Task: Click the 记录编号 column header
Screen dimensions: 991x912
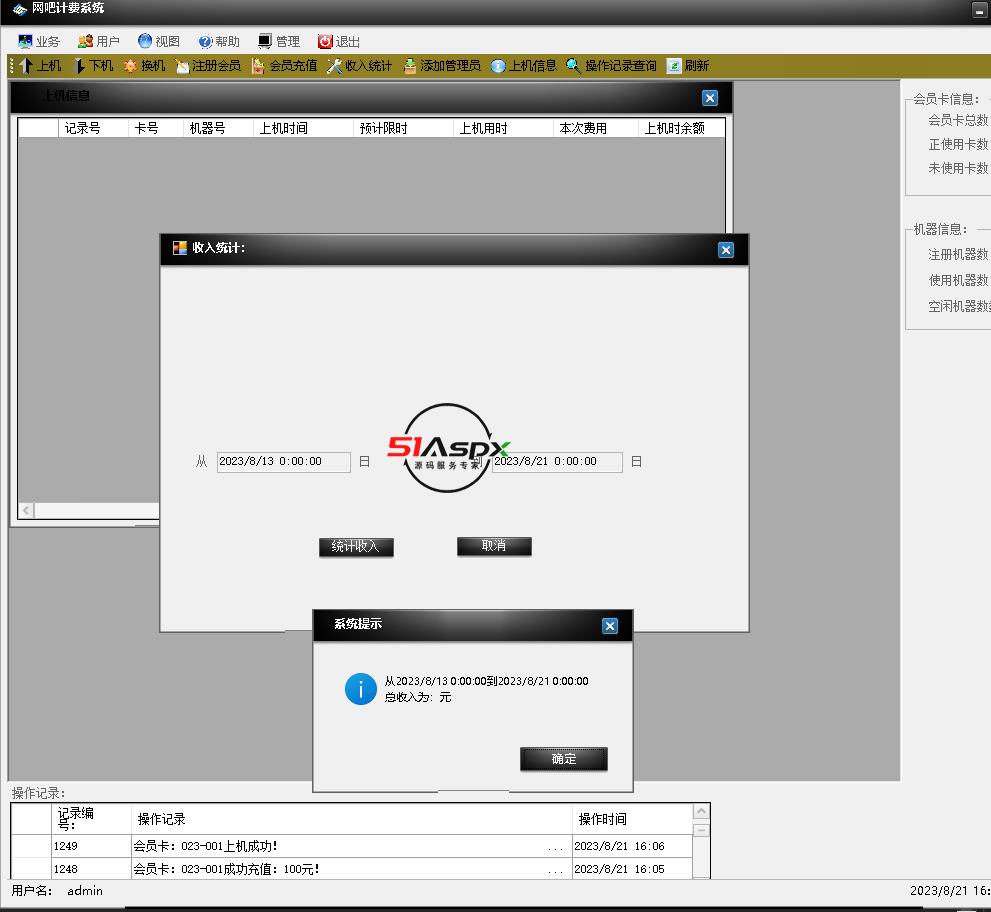Action: tap(92, 819)
